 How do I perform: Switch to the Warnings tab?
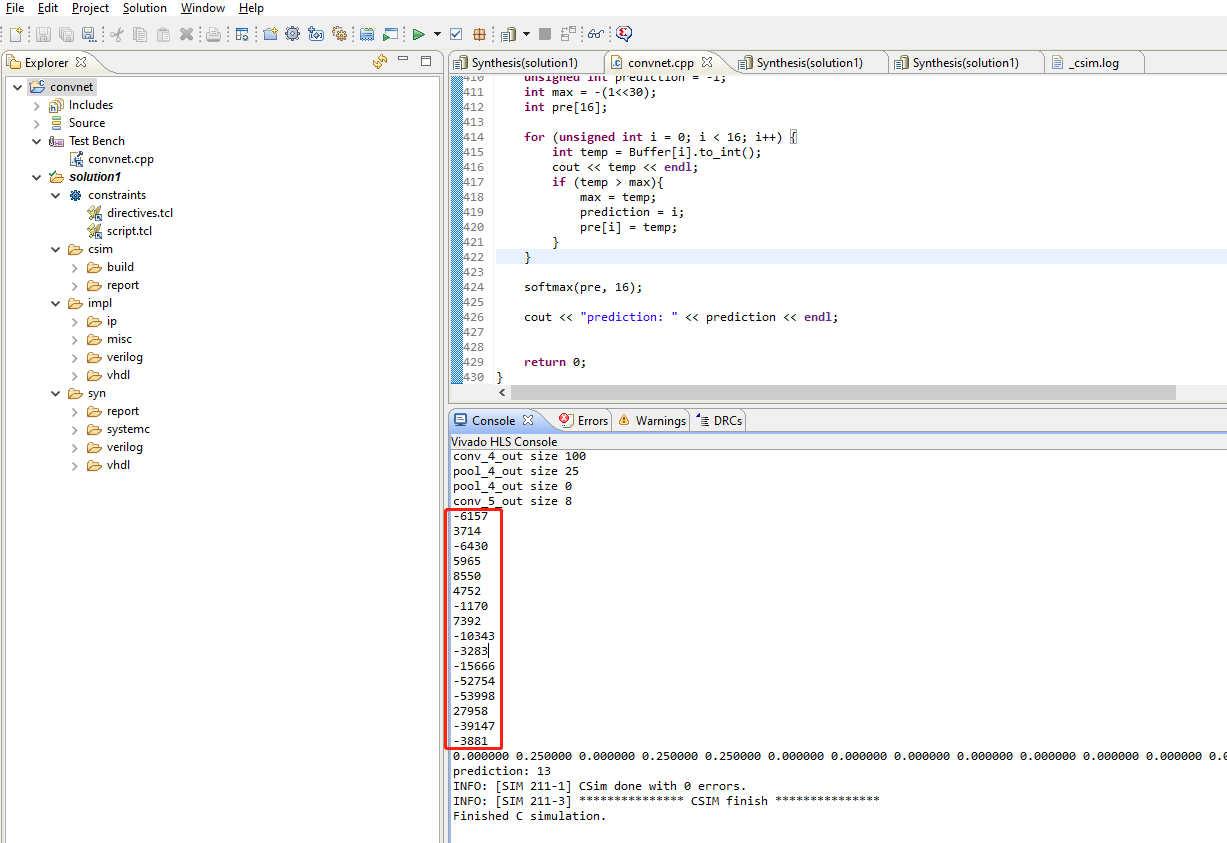click(659, 420)
